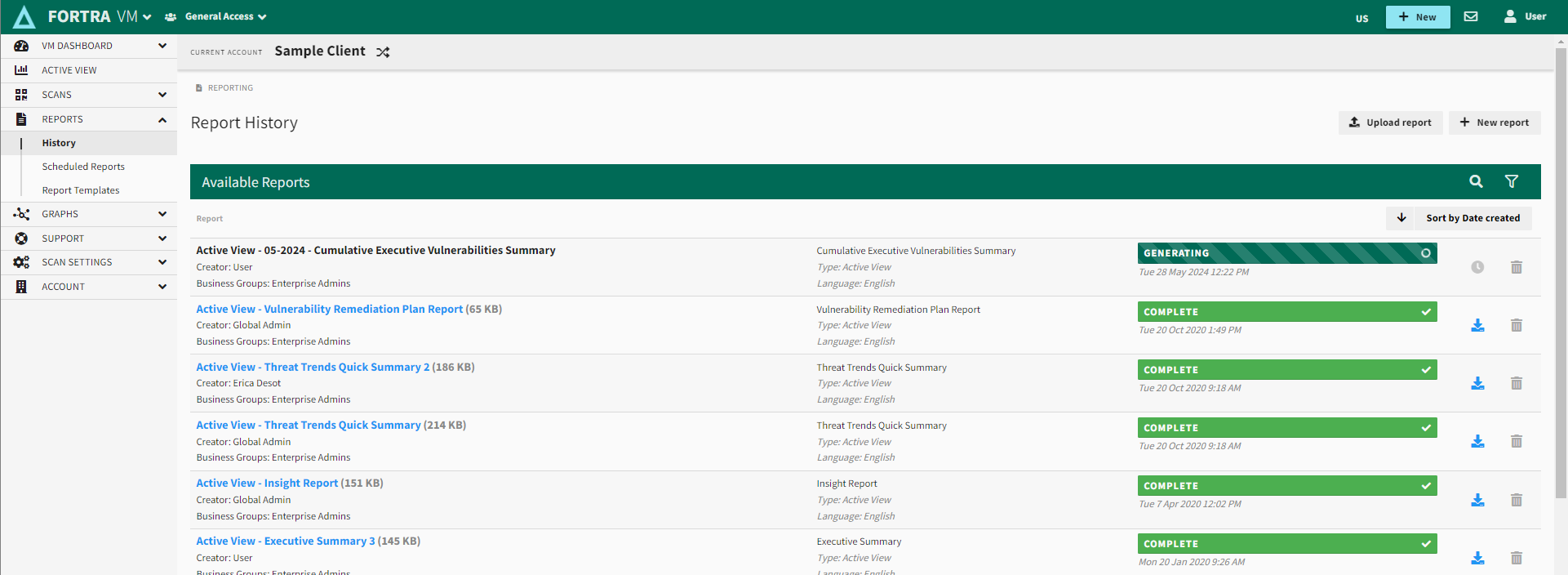The image size is (1568, 575).
Task: Open the mail envelope icon in top bar
Action: coord(1471,16)
